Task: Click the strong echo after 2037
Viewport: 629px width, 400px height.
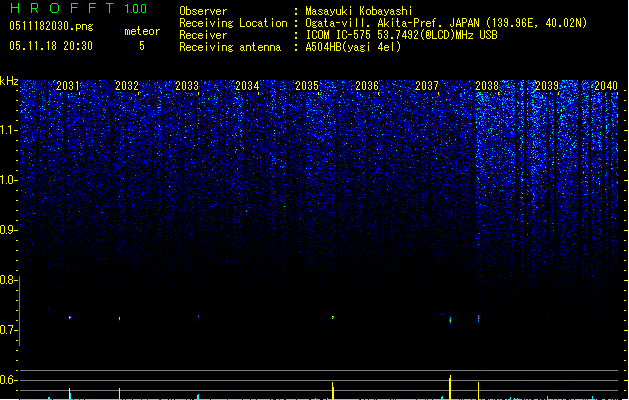Action: coord(450,320)
